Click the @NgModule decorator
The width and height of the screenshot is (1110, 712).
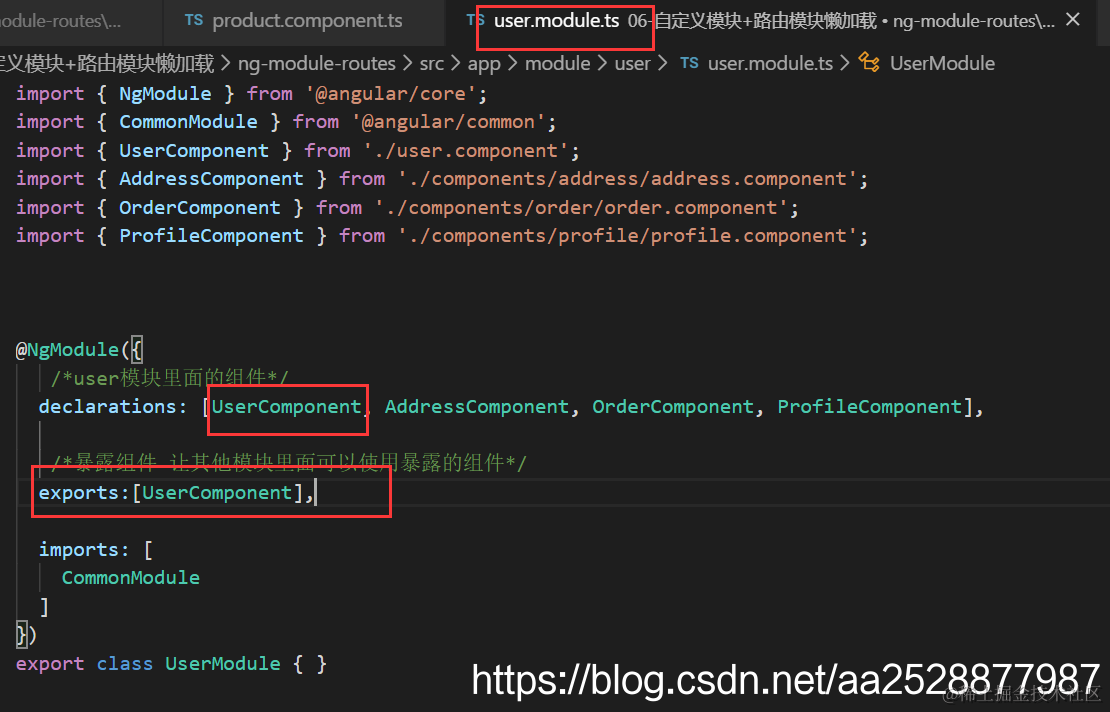(x=67, y=350)
